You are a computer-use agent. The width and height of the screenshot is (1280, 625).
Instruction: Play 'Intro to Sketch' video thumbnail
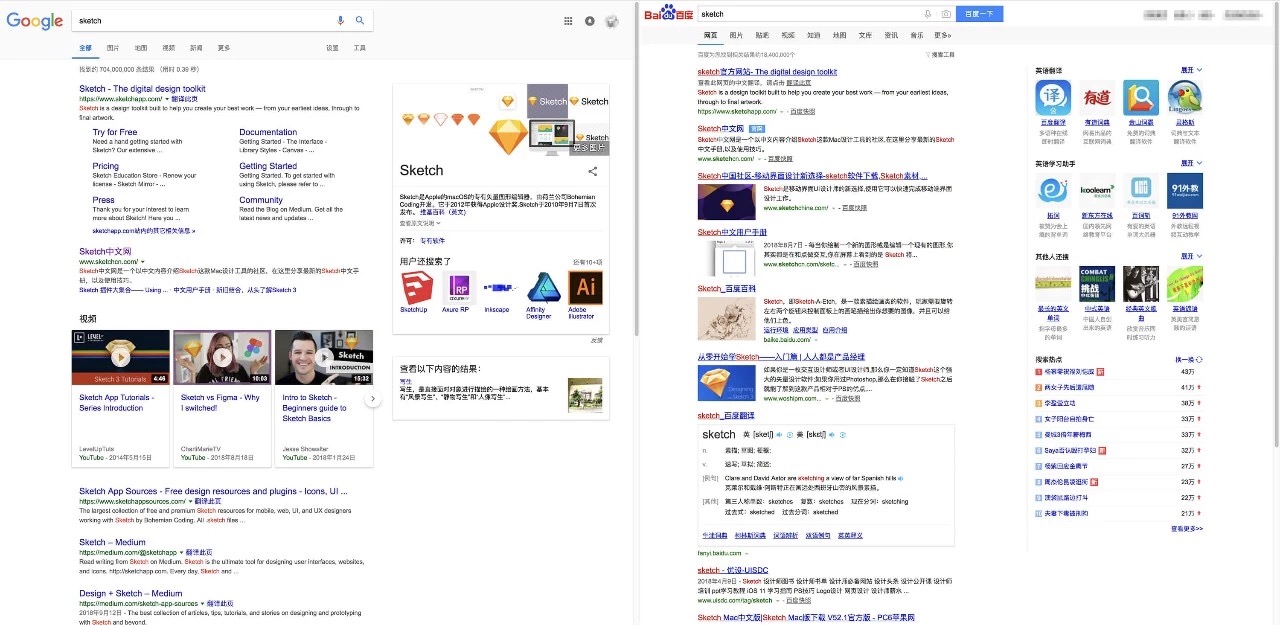pos(324,357)
